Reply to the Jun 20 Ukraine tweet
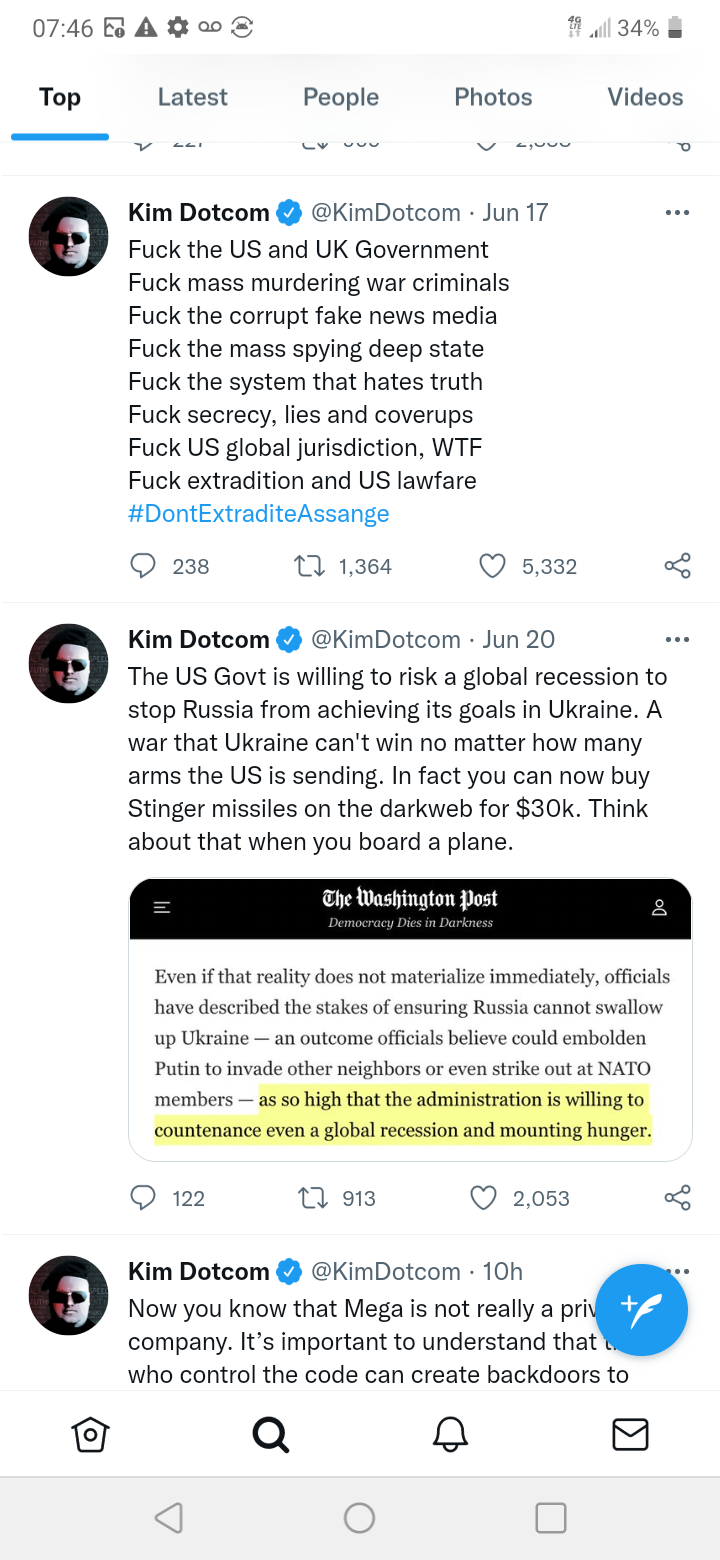The width and height of the screenshot is (720, 1560). click(x=144, y=1198)
